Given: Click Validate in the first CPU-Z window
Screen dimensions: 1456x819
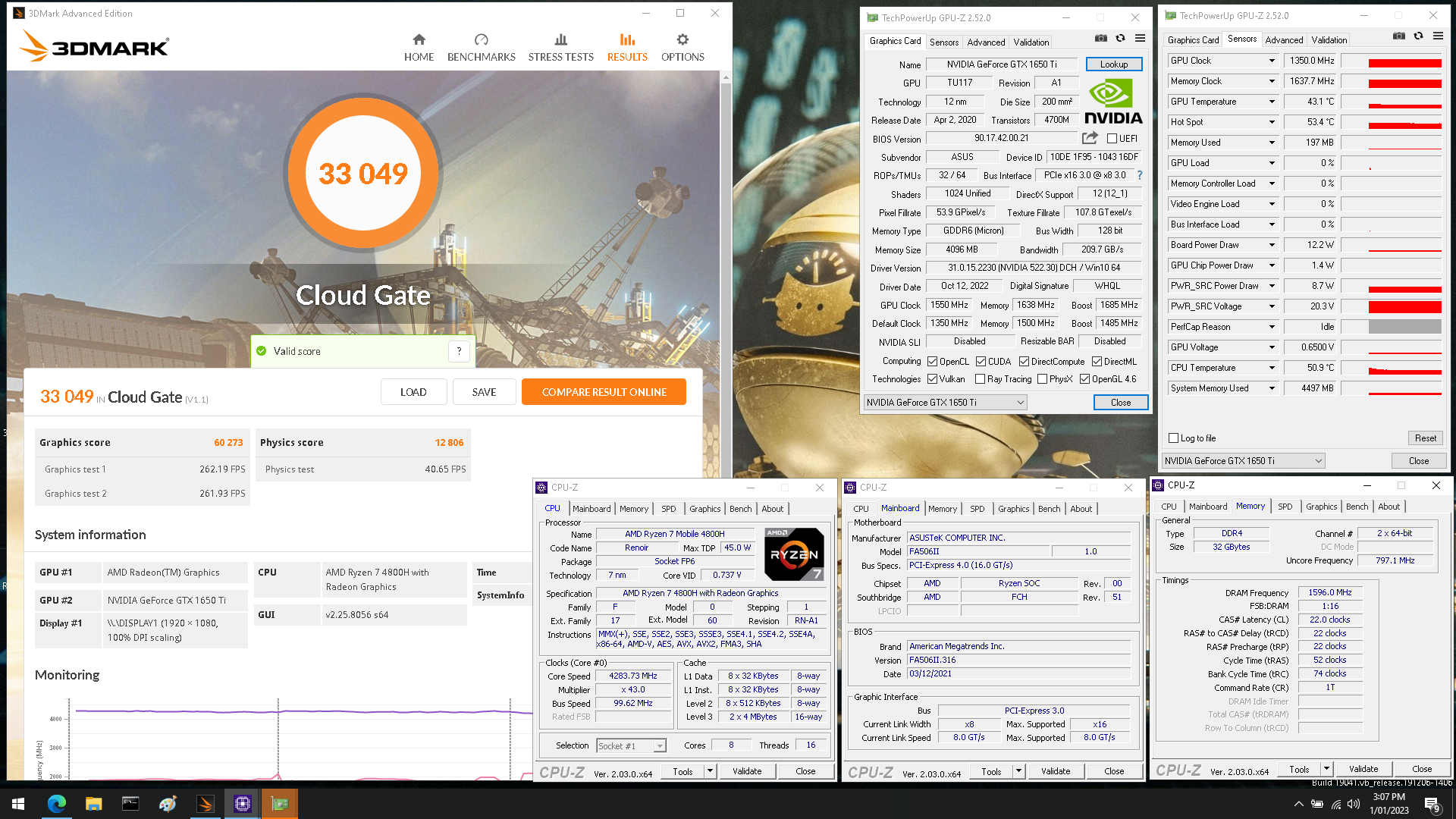Looking at the screenshot, I should pyautogui.click(x=746, y=771).
